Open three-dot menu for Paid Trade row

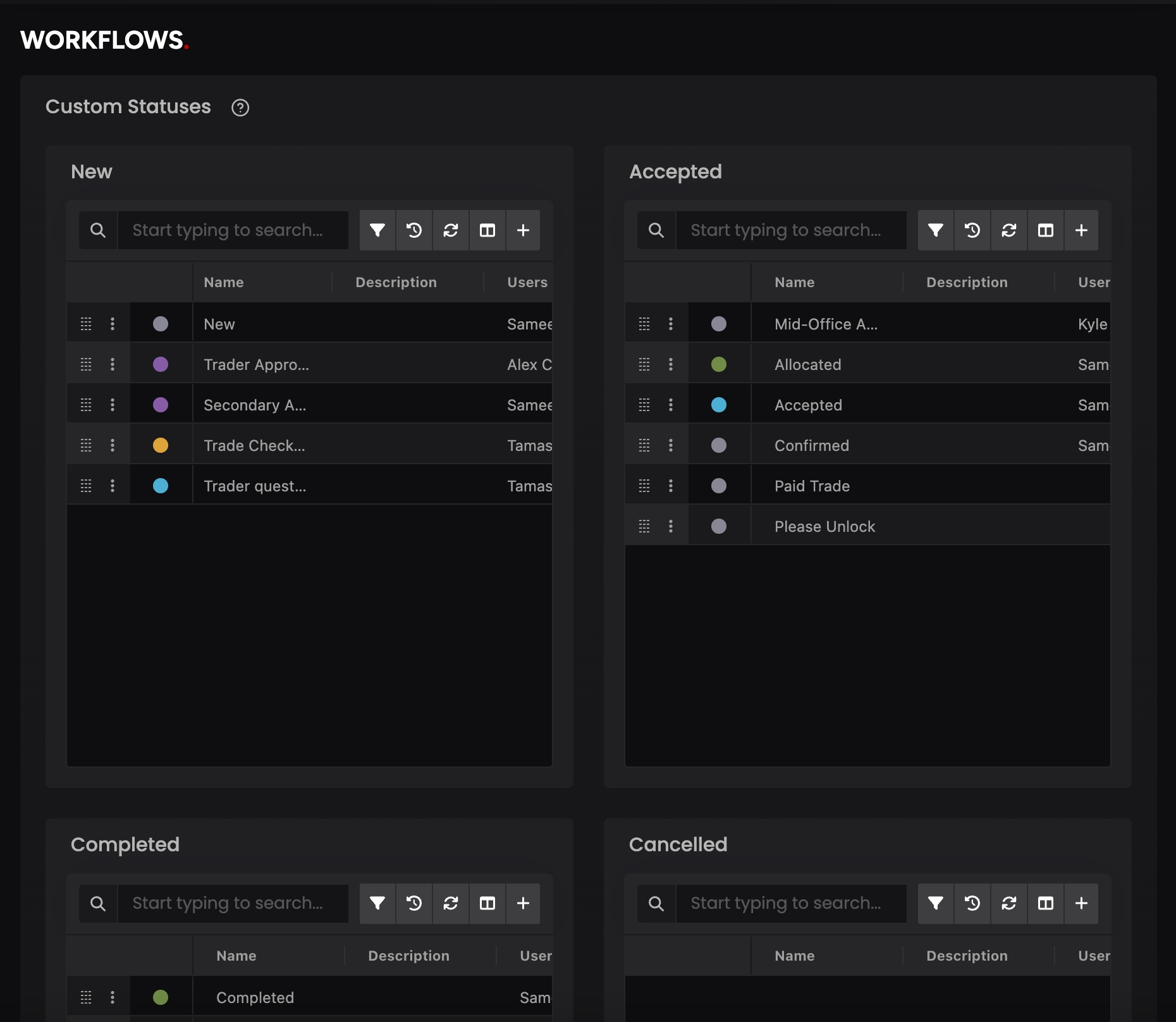[671, 486]
